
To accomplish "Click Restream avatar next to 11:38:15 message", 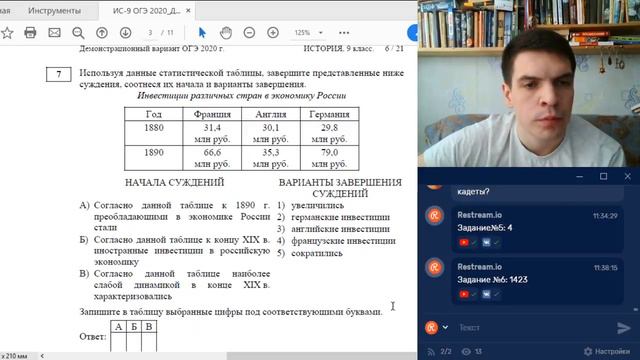I will [x=435, y=267].
